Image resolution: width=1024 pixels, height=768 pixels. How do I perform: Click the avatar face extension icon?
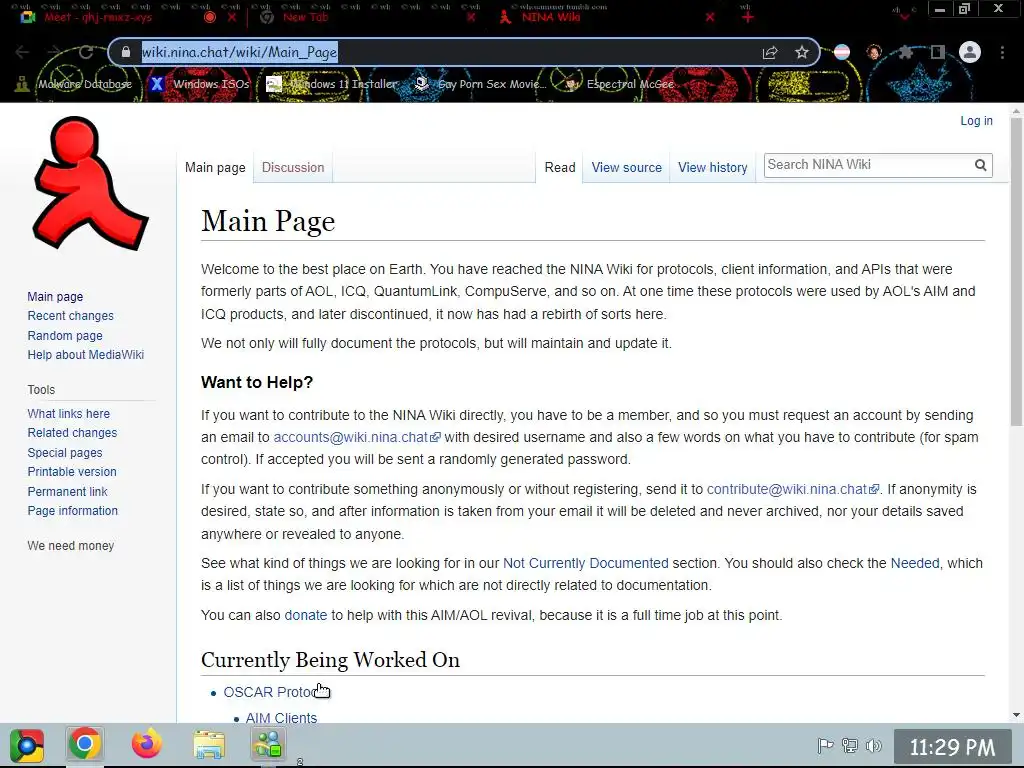(x=874, y=52)
